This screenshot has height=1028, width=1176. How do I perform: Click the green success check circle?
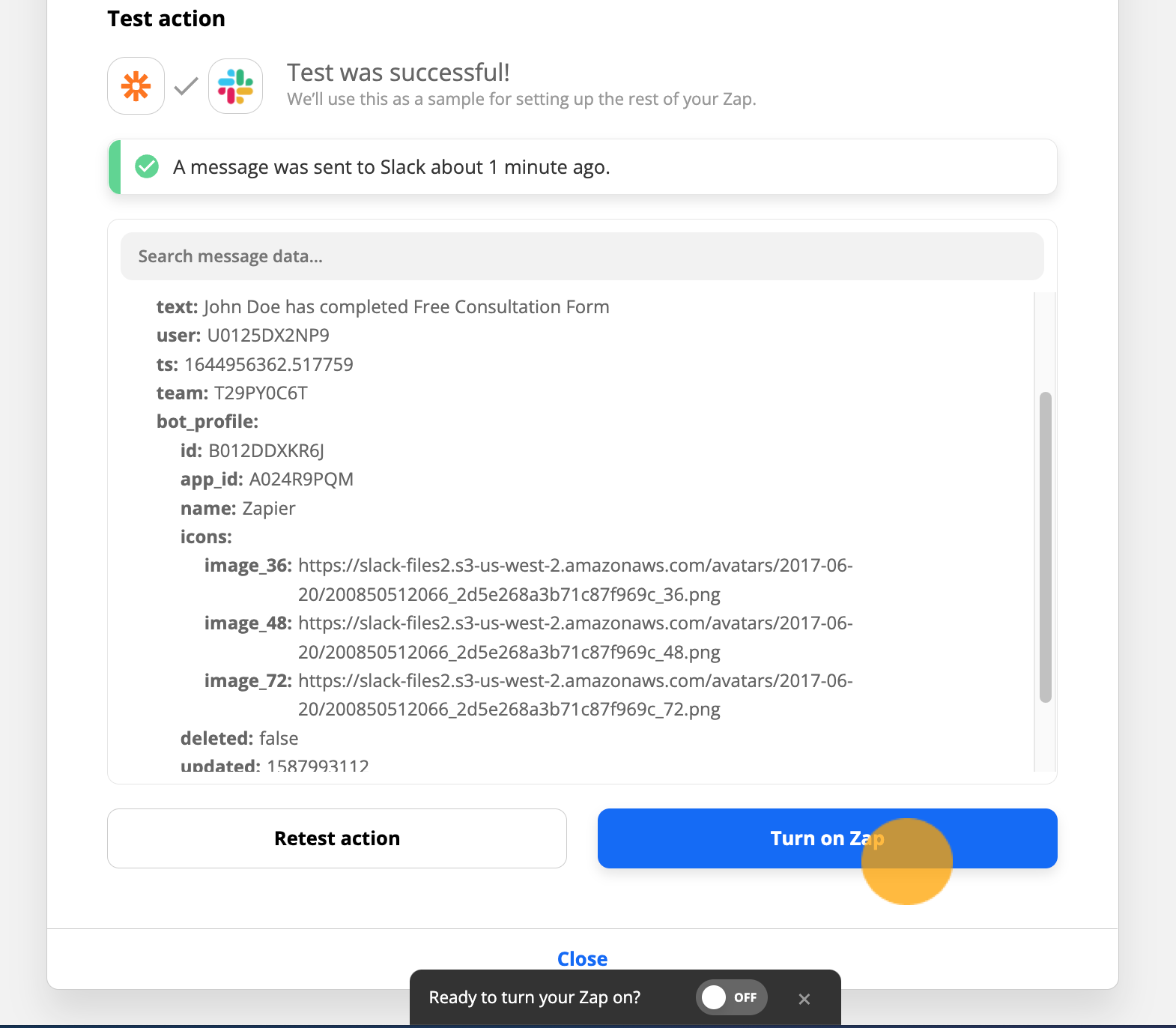tap(147, 166)
